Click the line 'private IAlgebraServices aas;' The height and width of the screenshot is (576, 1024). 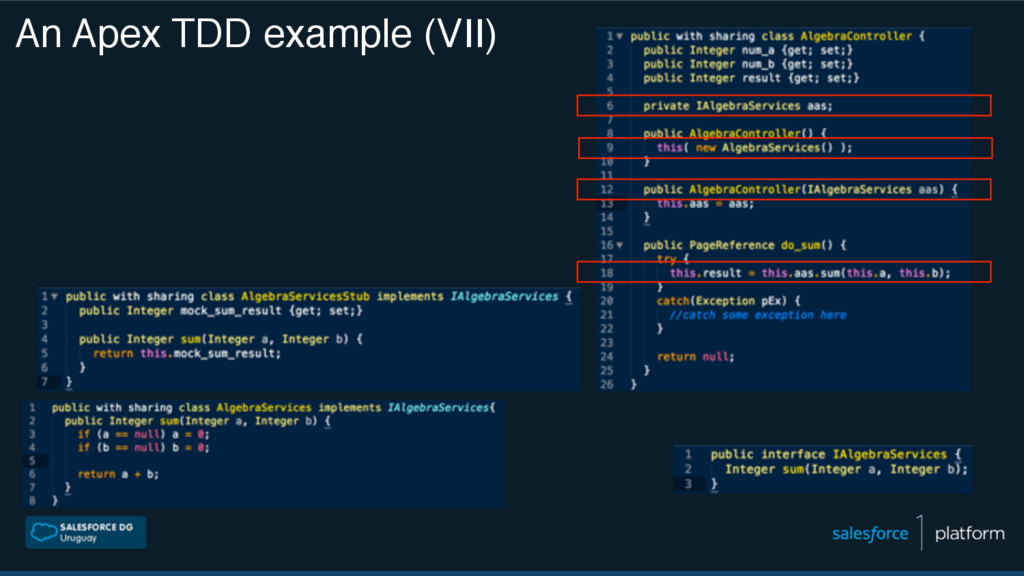(738, 106)
